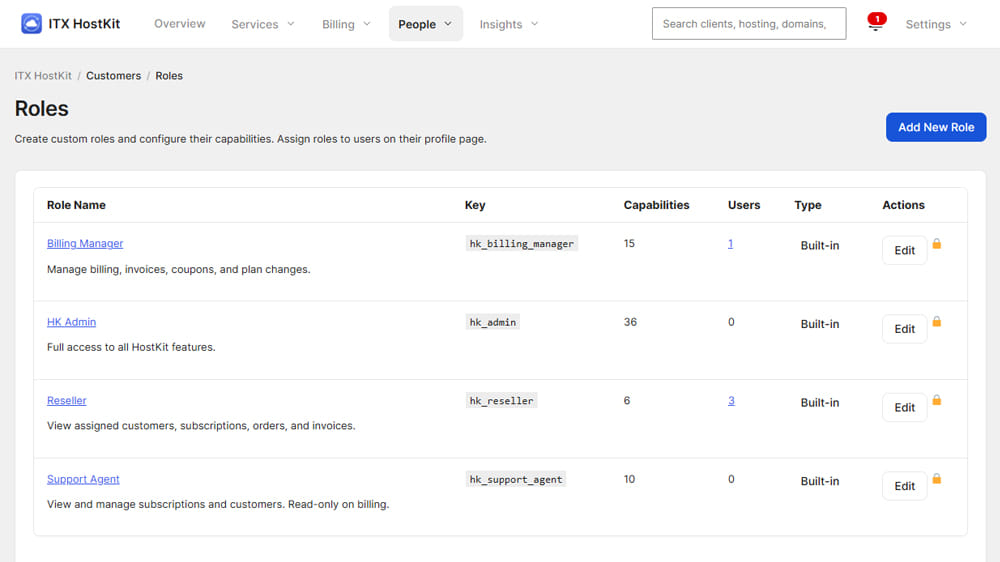
Task: Click the Users column header
Action: (x=744, y=205)
